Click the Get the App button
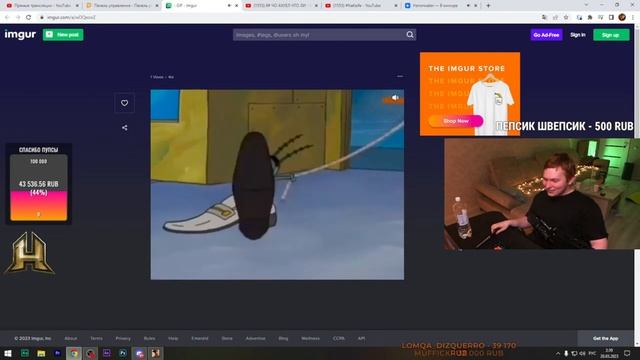Image resolution: width=640 pixels, height=360 pixels. point(605,338)
